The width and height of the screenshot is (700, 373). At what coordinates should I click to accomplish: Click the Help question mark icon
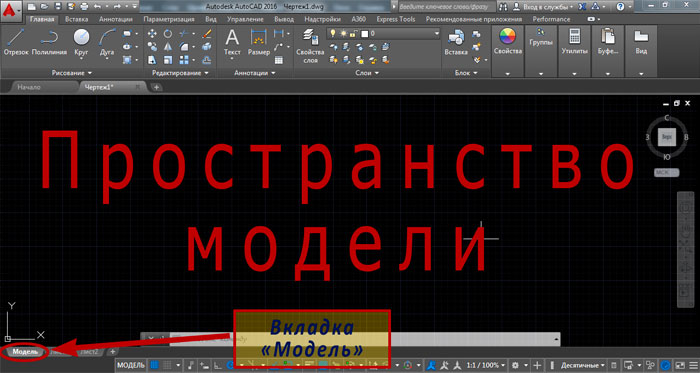click(x=620, y=7)
